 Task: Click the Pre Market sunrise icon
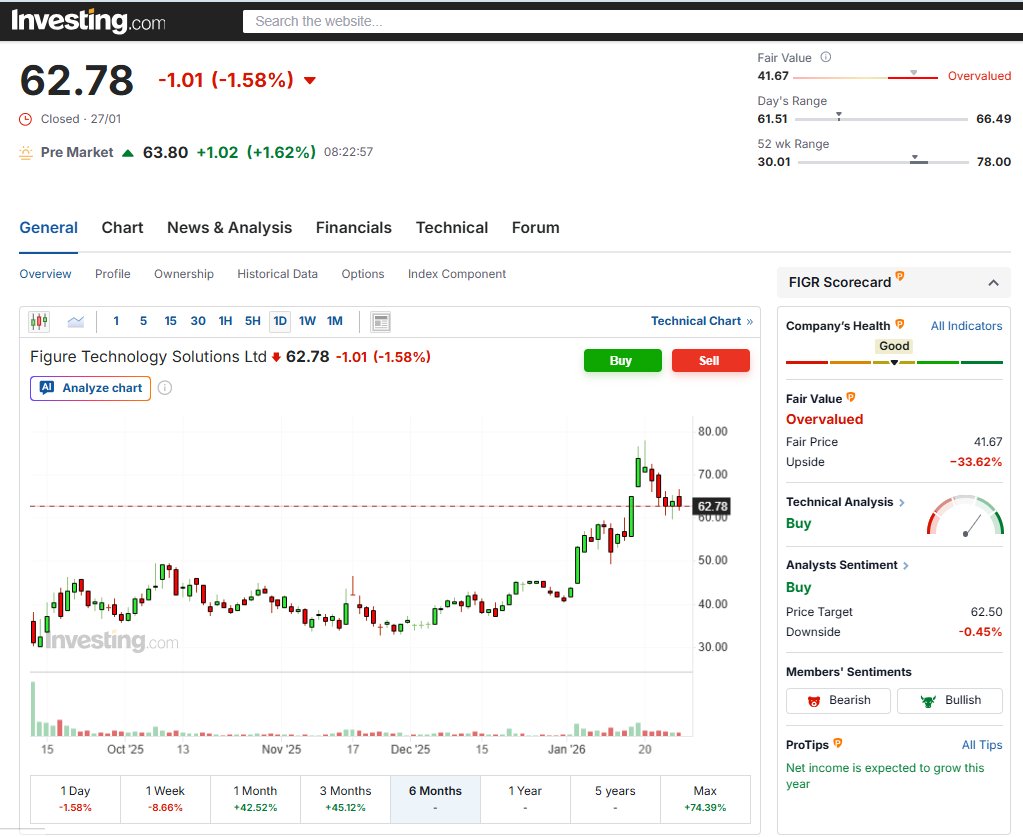[x=25, y=153]
